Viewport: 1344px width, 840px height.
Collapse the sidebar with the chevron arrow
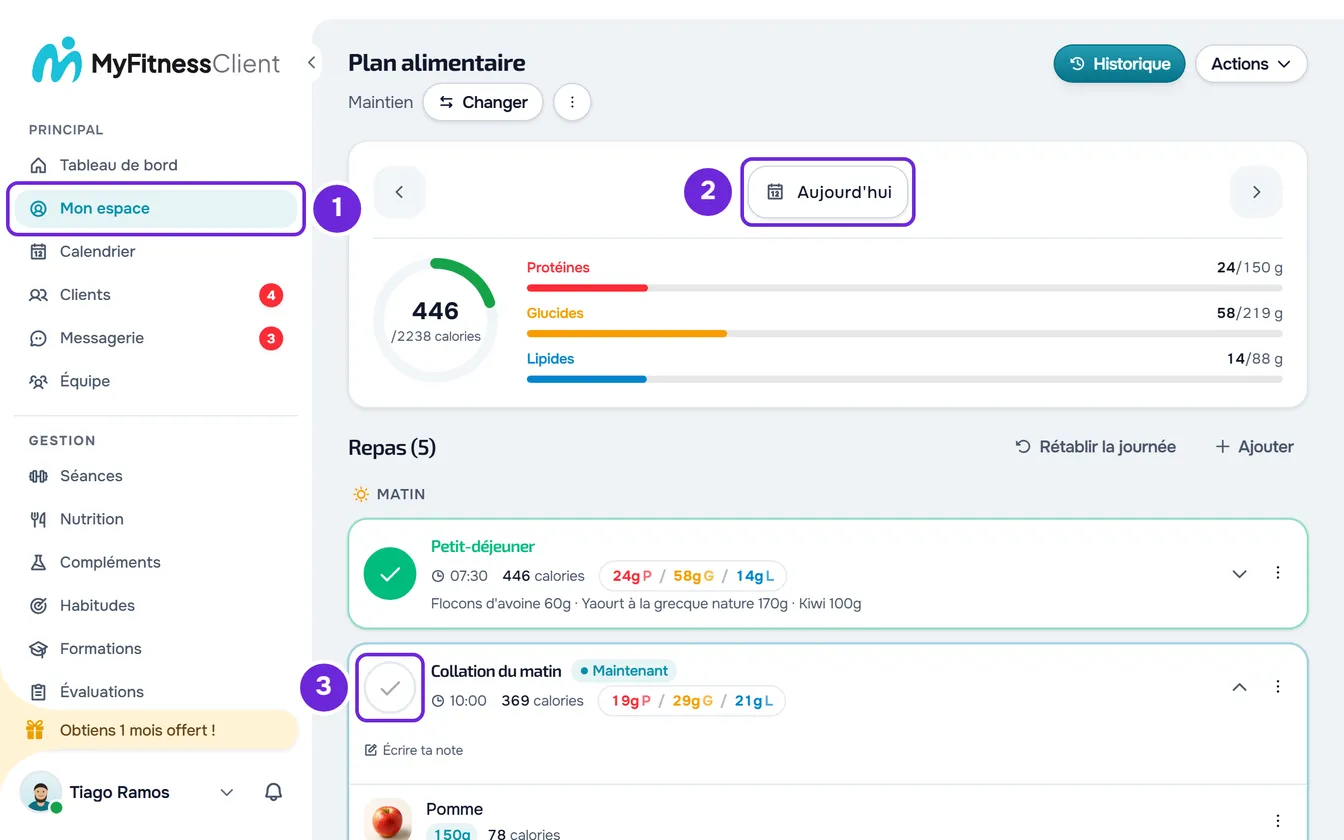coord(311,63)
